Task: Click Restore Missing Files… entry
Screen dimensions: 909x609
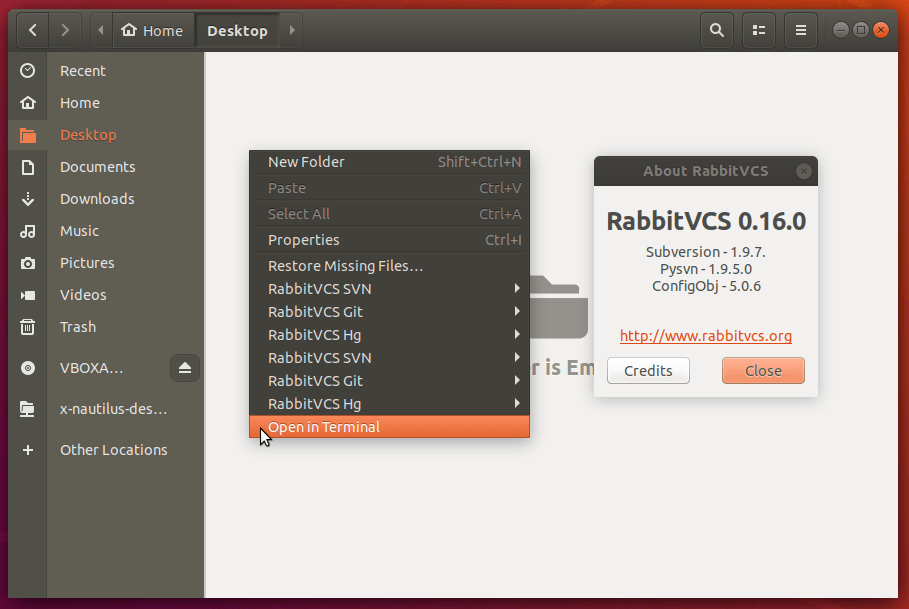Action: coord(389,266)
